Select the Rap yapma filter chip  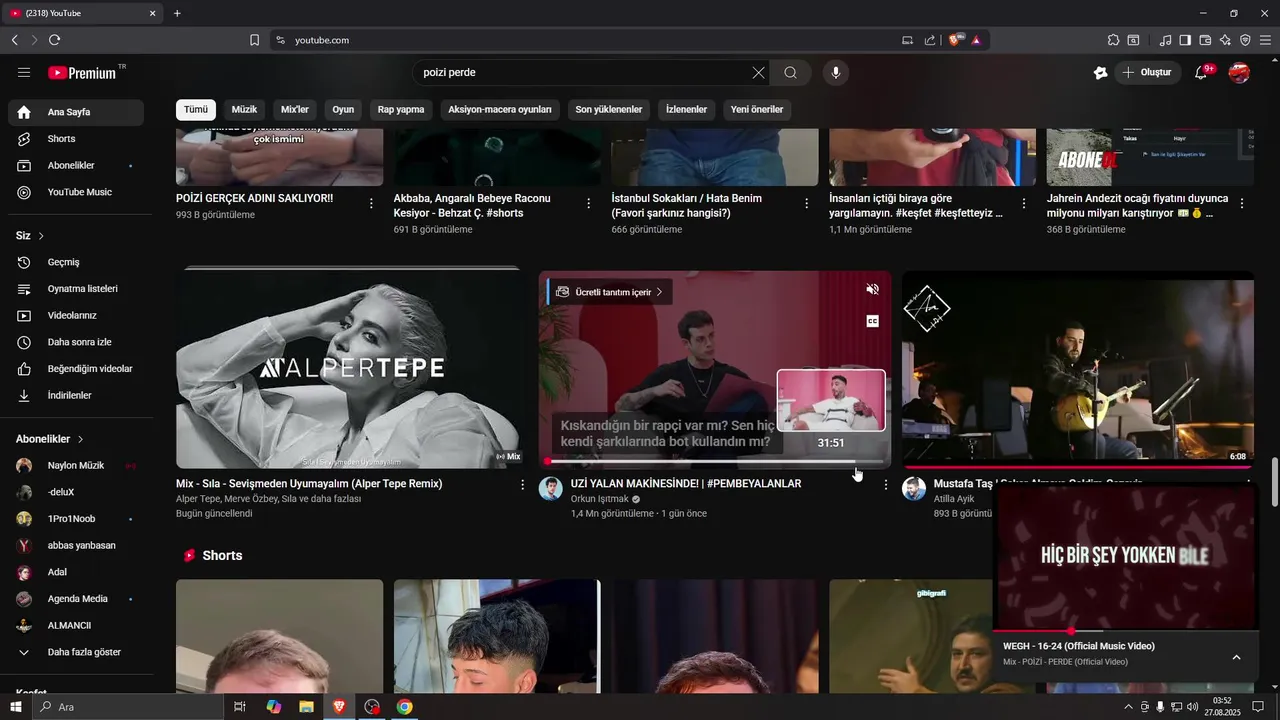pos(401,109)
